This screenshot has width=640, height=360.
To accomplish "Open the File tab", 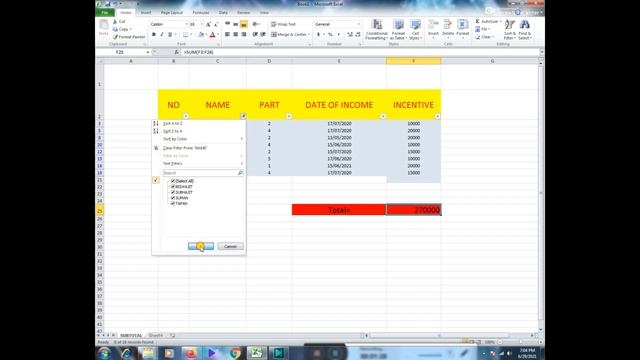I will pyautogui.click(x=105, y=13).
